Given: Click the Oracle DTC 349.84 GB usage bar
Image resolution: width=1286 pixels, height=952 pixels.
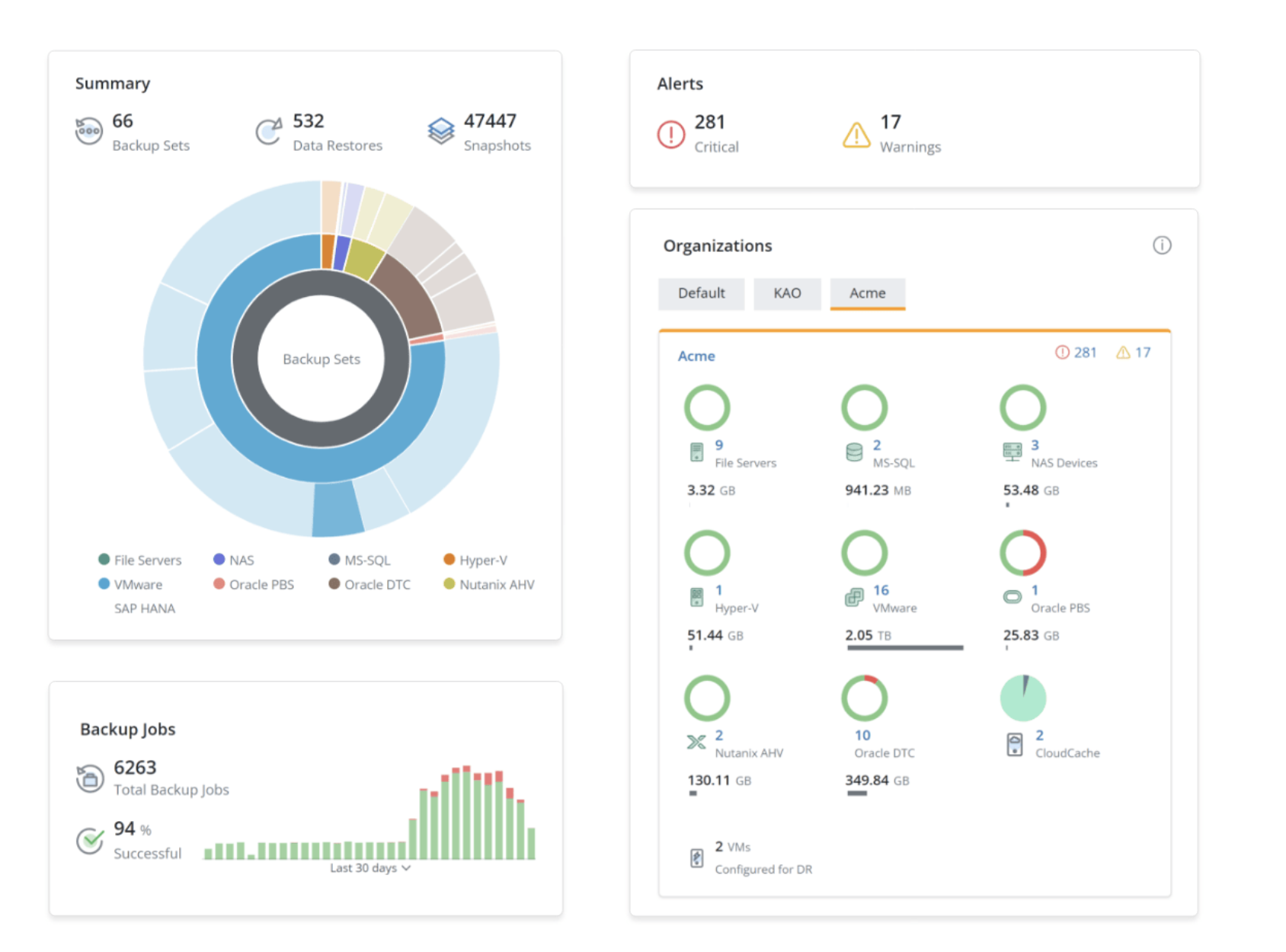Looking at the screenshot, I should [857, 794].
